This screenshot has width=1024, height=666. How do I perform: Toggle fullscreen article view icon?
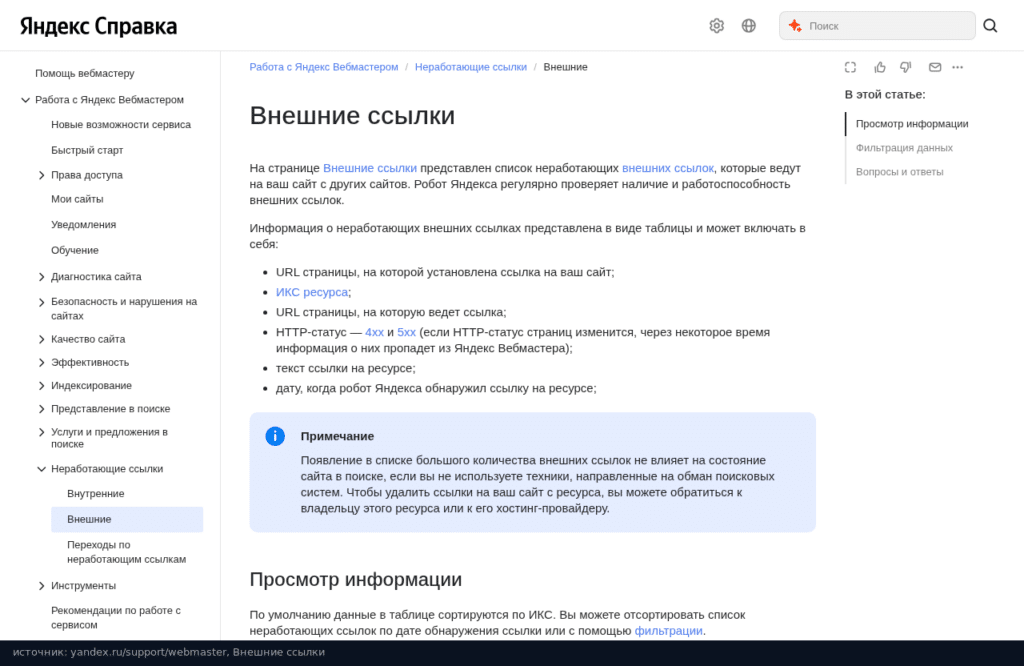850,67
